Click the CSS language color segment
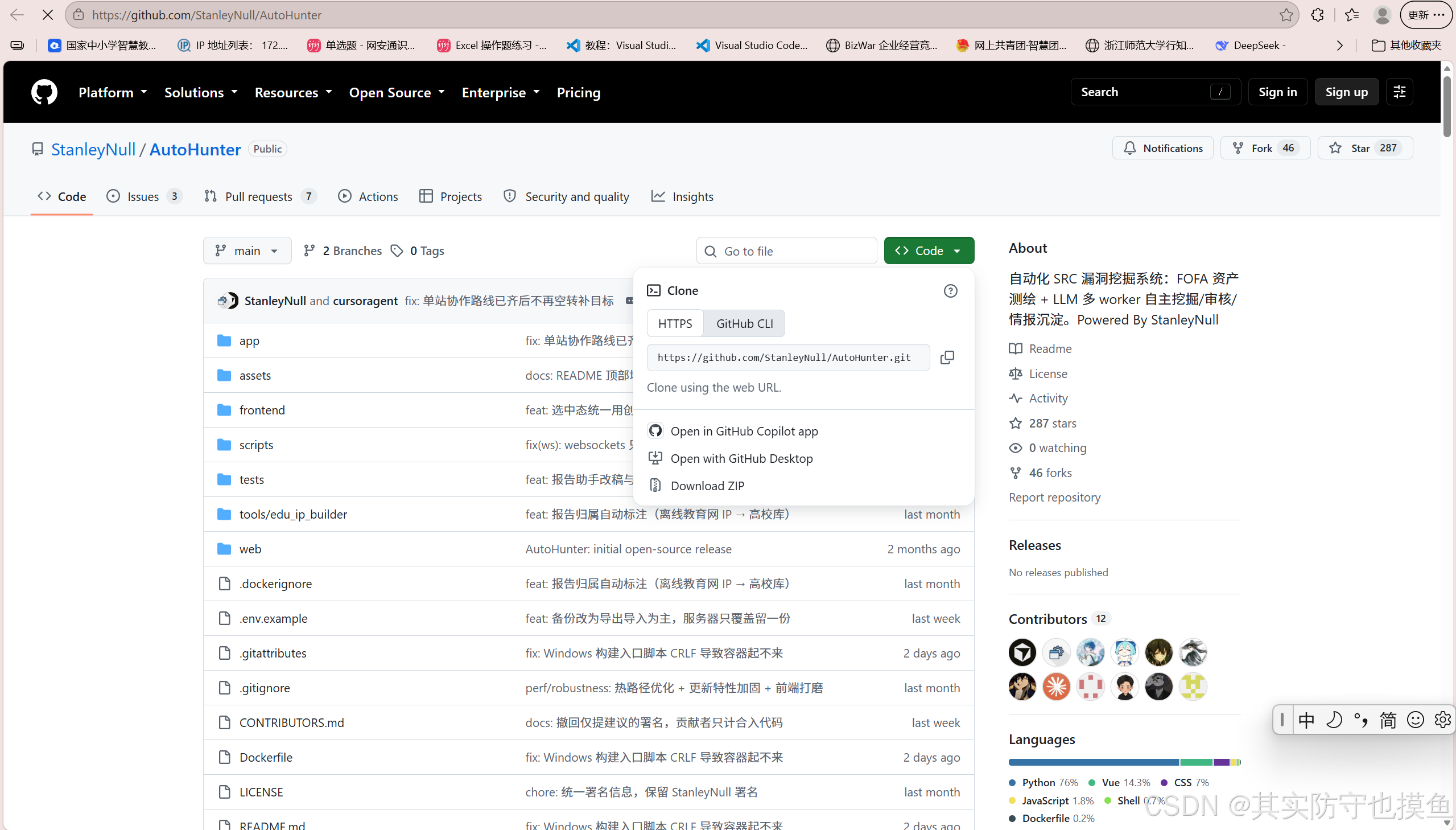 click(x=1222, y=762)
